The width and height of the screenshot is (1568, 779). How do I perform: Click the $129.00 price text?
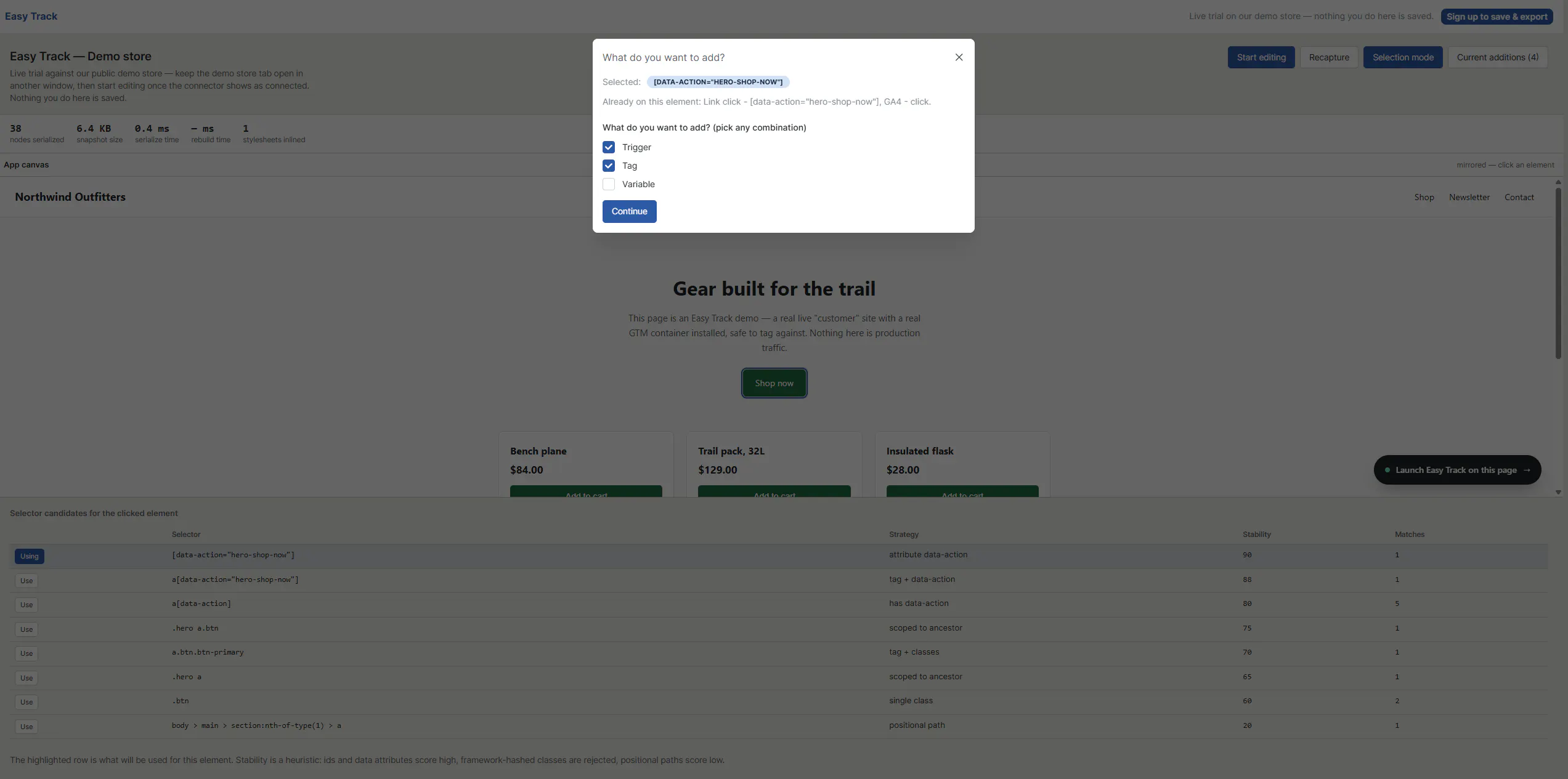click(717, 470)
